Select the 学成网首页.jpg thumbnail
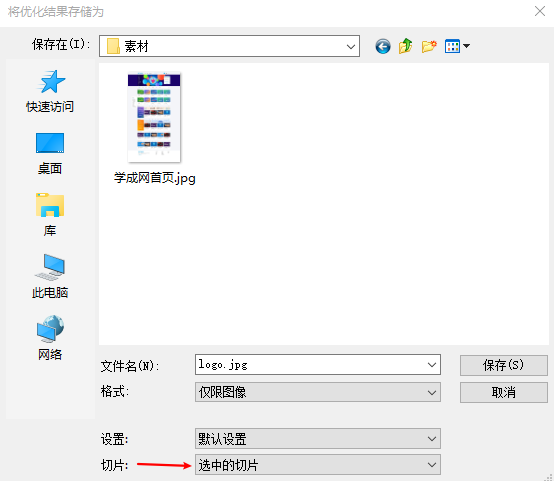The image size is (554, 481). (154, 128)
